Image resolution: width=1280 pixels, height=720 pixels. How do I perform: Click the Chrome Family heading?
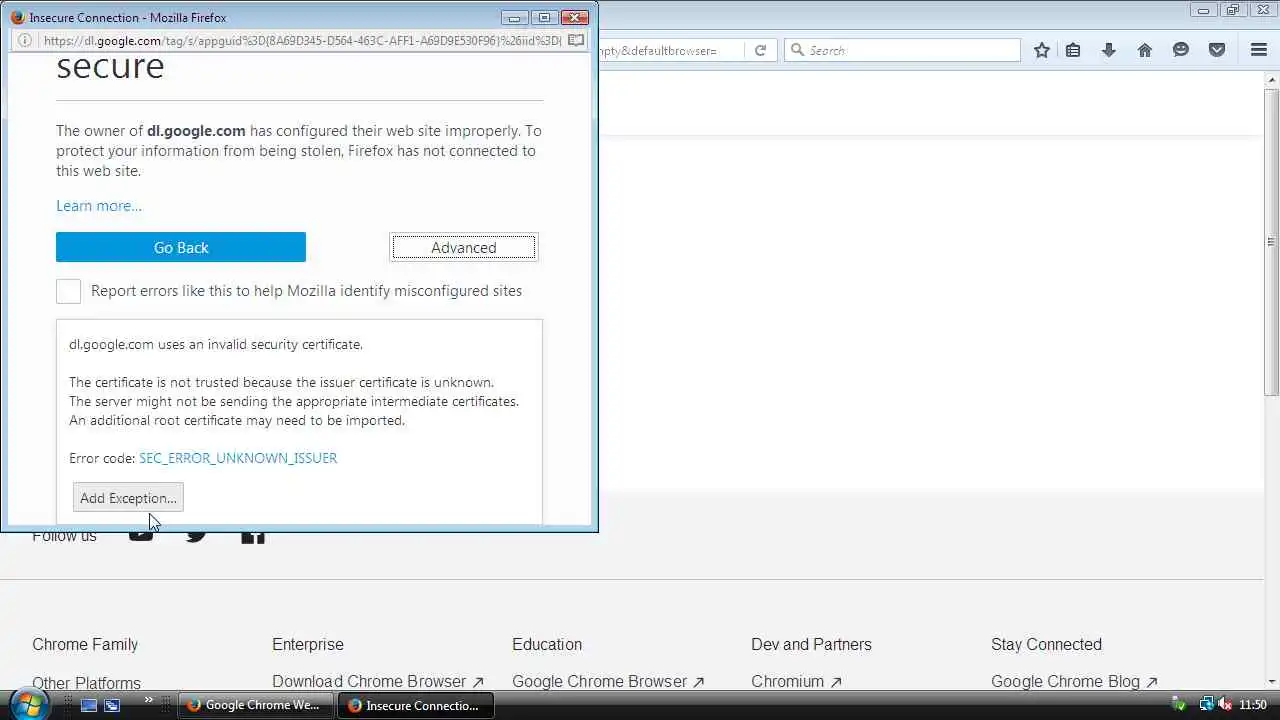85,644
